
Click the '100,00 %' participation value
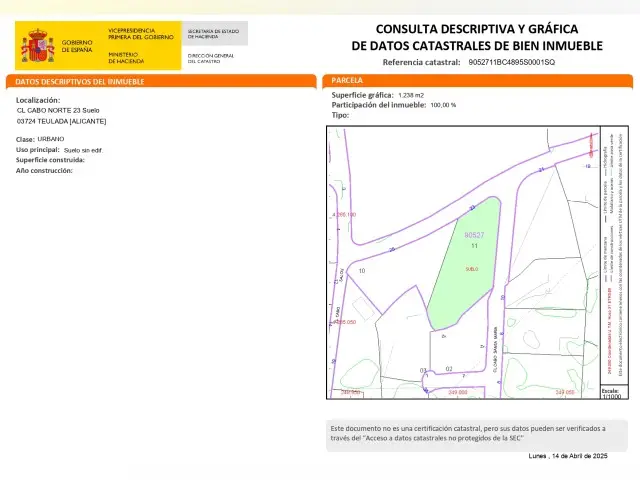click(443, 105)
